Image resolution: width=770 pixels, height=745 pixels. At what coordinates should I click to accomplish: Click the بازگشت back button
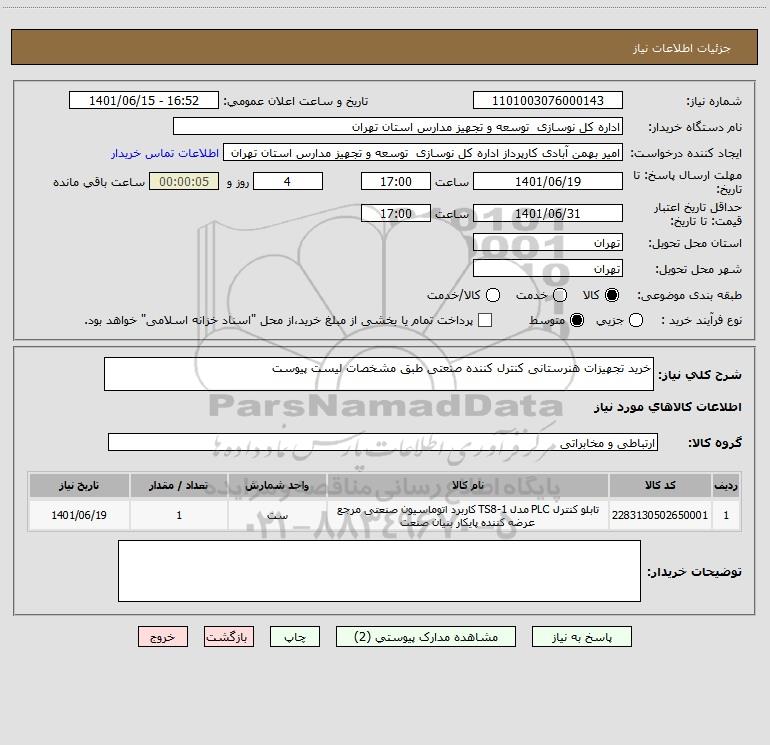click(229, 637)
